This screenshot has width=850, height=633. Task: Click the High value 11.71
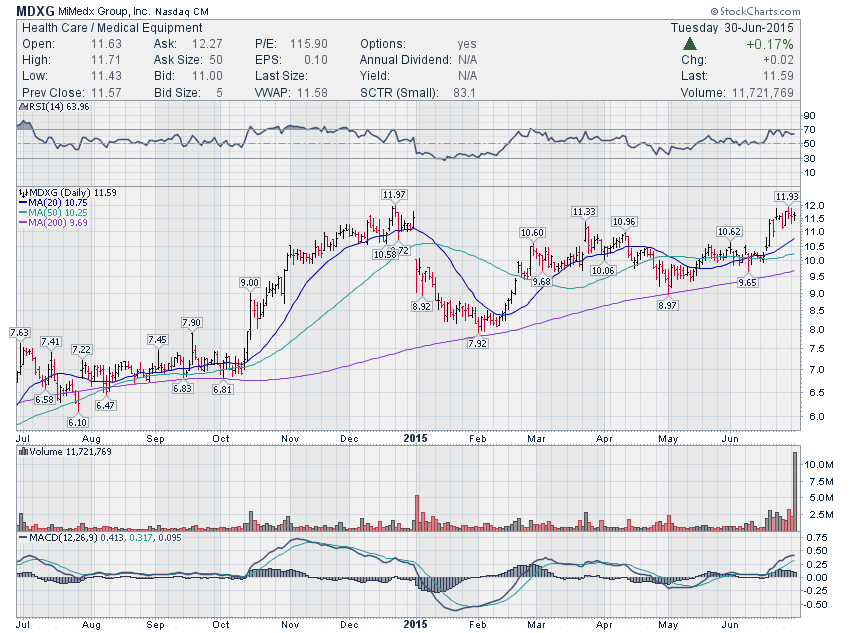click(106, 60)
